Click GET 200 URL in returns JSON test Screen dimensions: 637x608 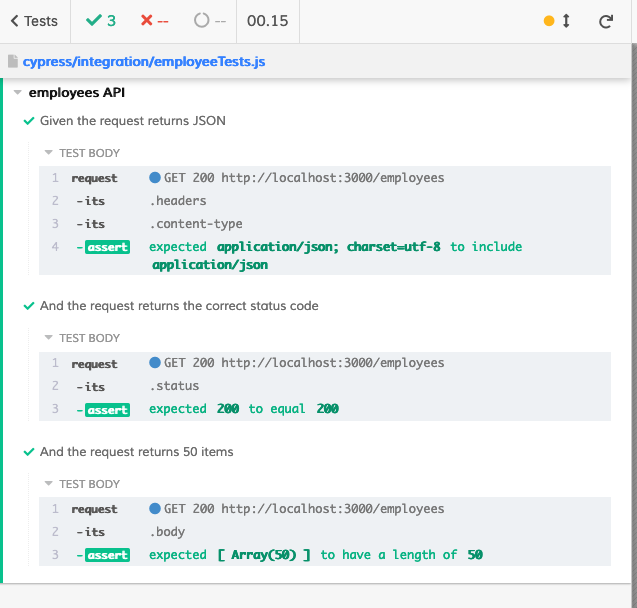304,177
